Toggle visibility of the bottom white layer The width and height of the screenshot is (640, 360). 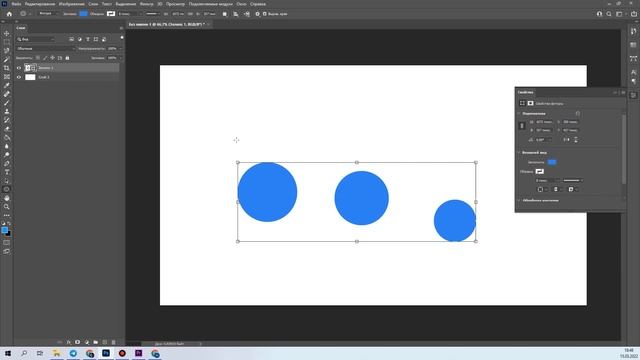[19, 77]
